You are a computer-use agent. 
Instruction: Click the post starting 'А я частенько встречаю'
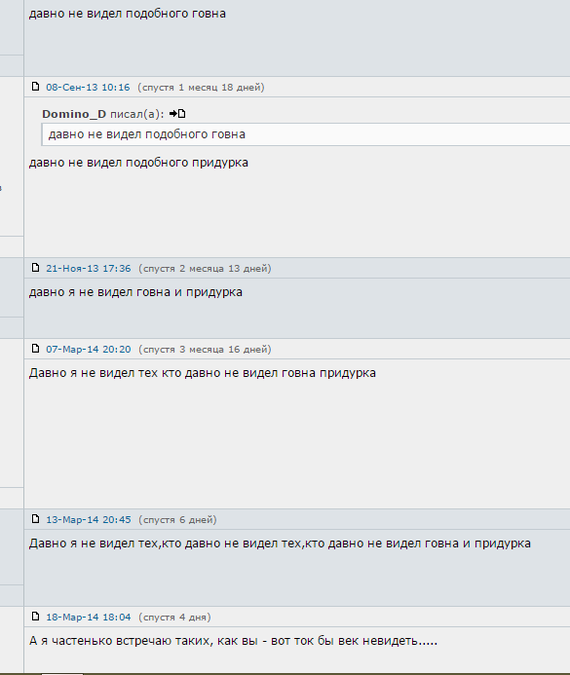pyautogui.click(x=233, y=641)
